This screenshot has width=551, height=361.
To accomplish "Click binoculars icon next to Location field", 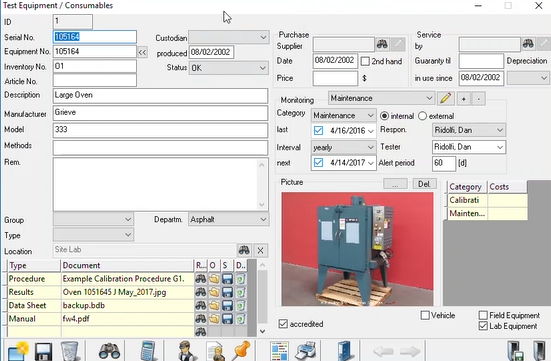I will click(244, 251).
